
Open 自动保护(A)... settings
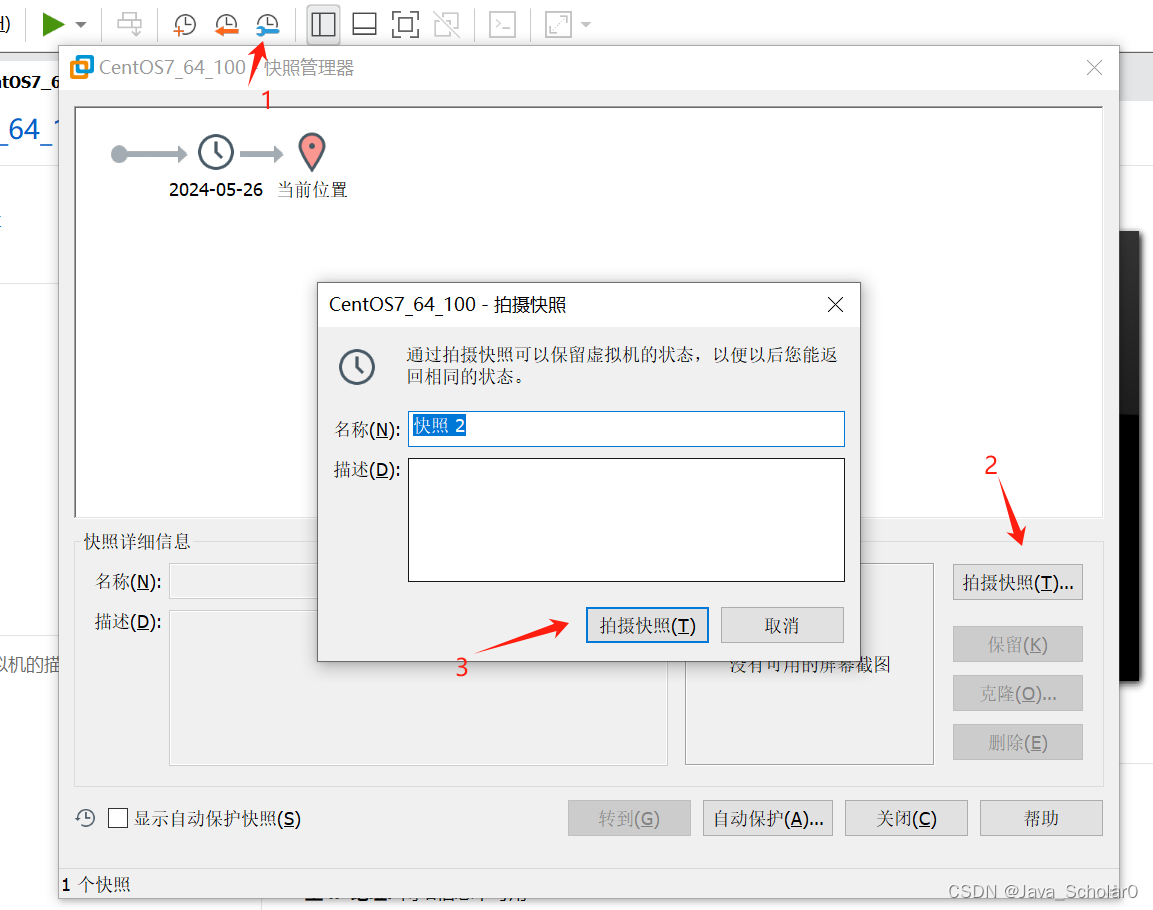point(768,818)
